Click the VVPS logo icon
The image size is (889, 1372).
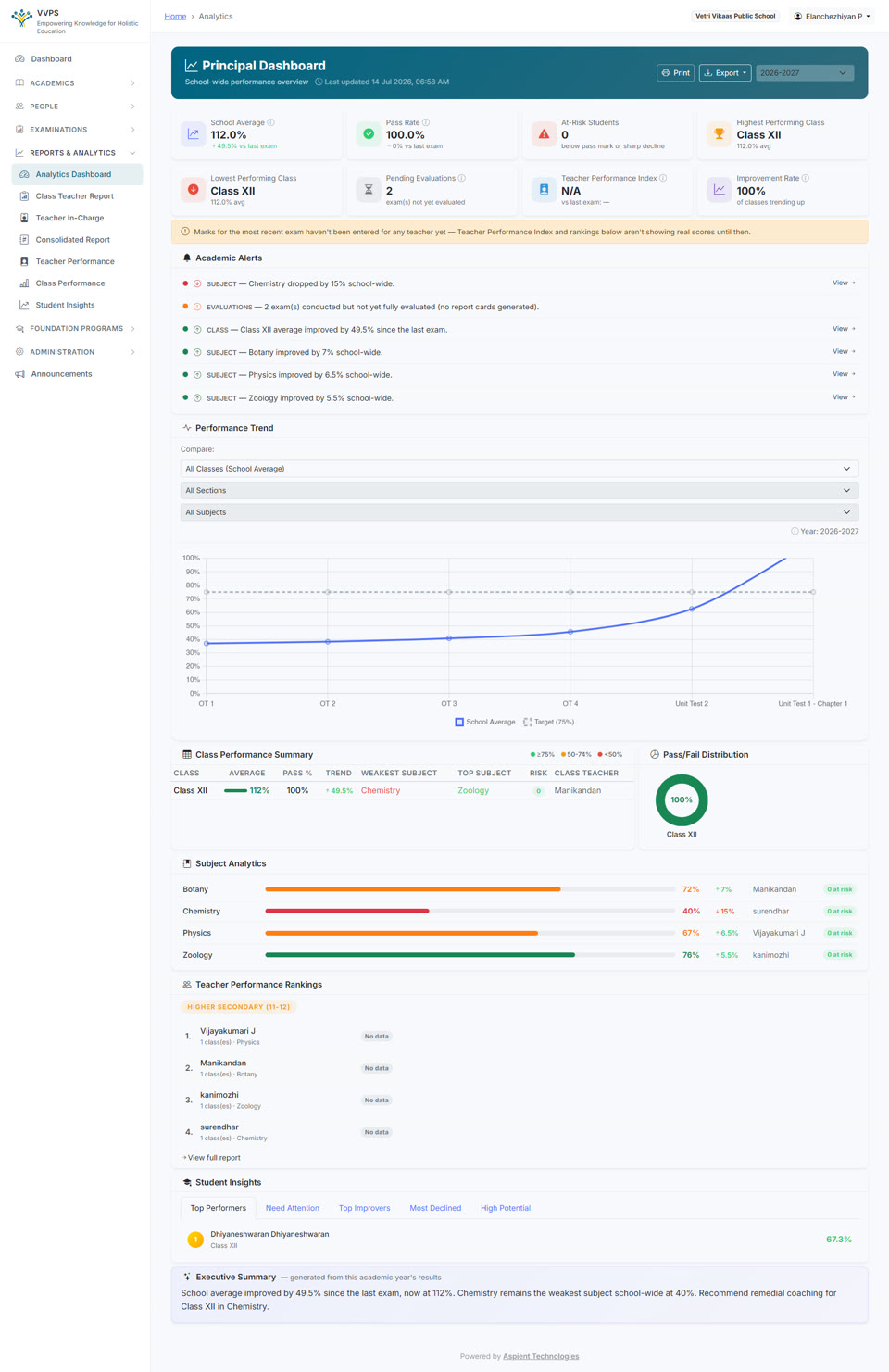pyautogui.click(x=21, y=19)
